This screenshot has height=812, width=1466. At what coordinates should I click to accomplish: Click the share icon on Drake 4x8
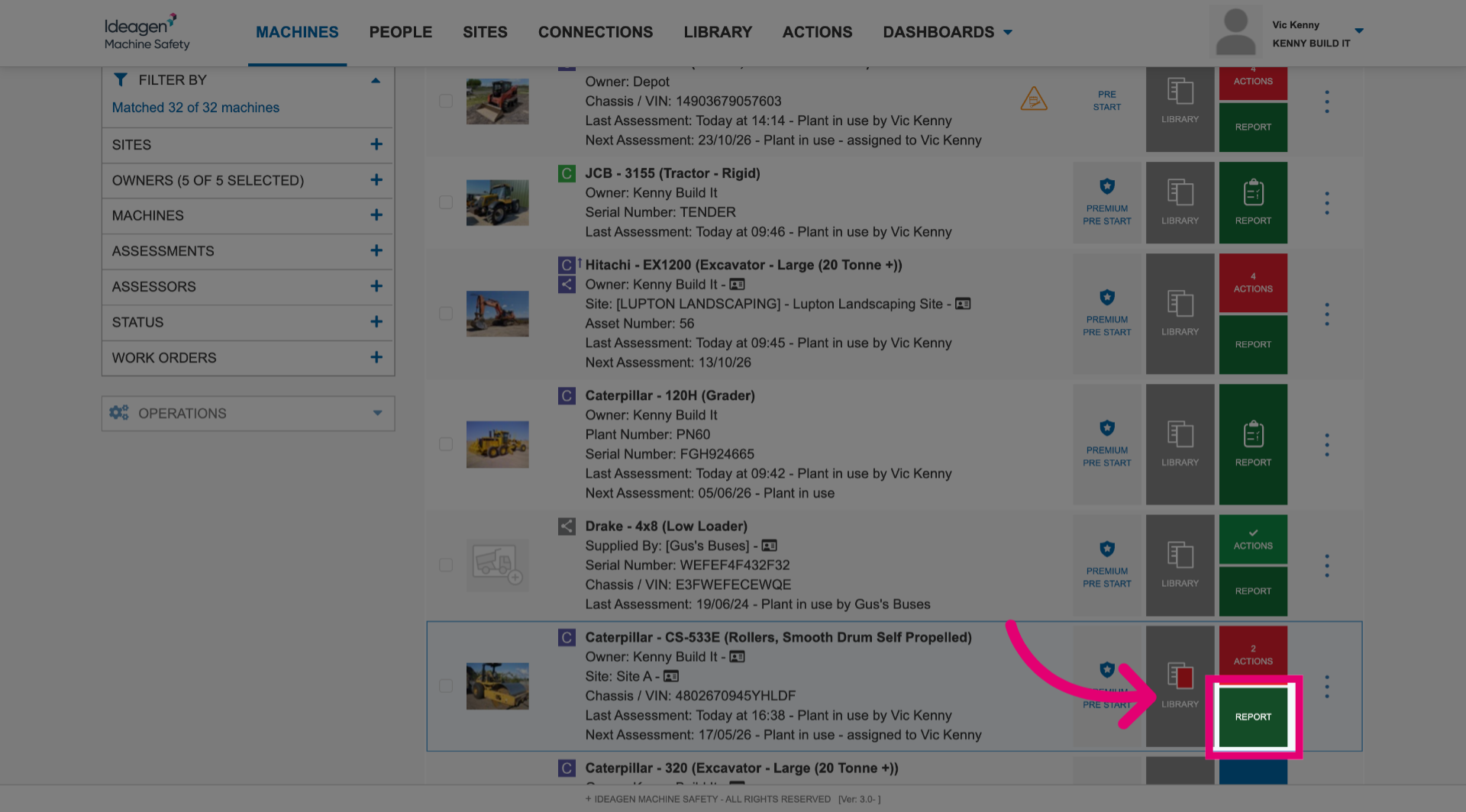tap(567, 527)
